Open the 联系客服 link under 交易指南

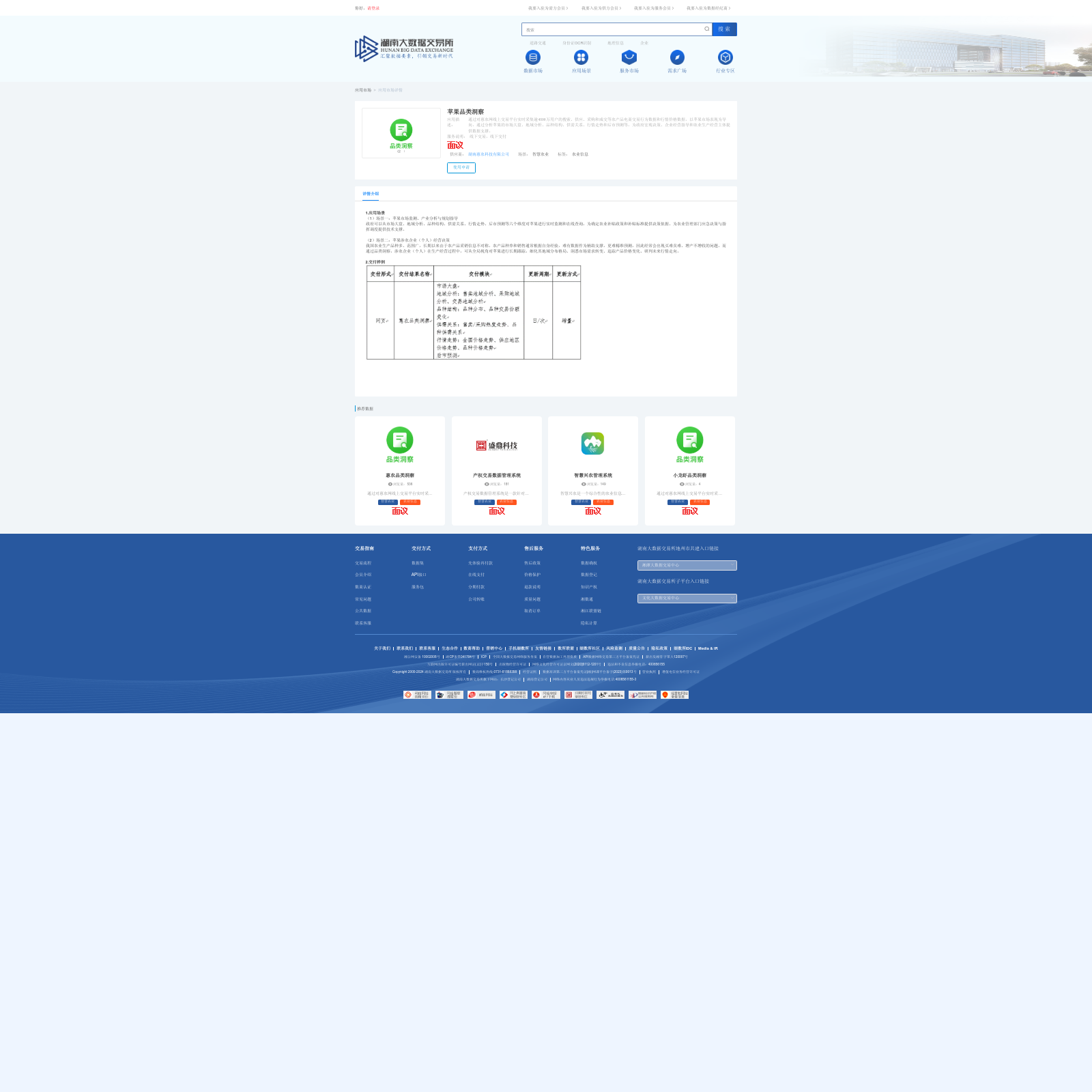click(363, 623)
